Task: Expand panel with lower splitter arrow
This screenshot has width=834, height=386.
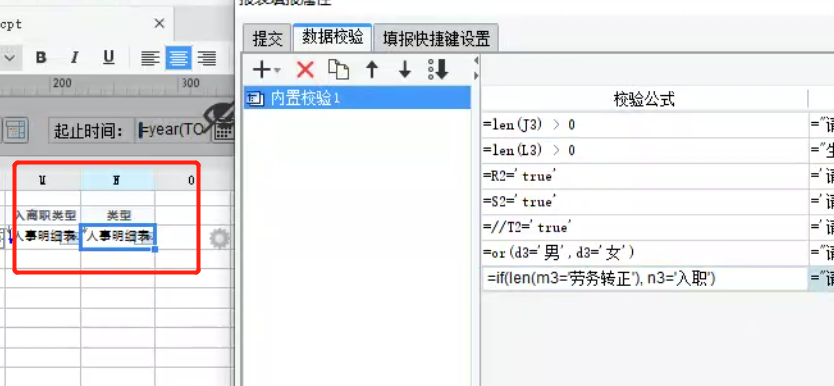Action: tap(476, 76)
